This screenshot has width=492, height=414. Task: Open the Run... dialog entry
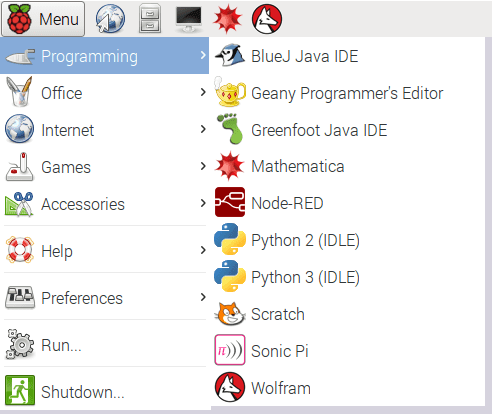point(105,344)
